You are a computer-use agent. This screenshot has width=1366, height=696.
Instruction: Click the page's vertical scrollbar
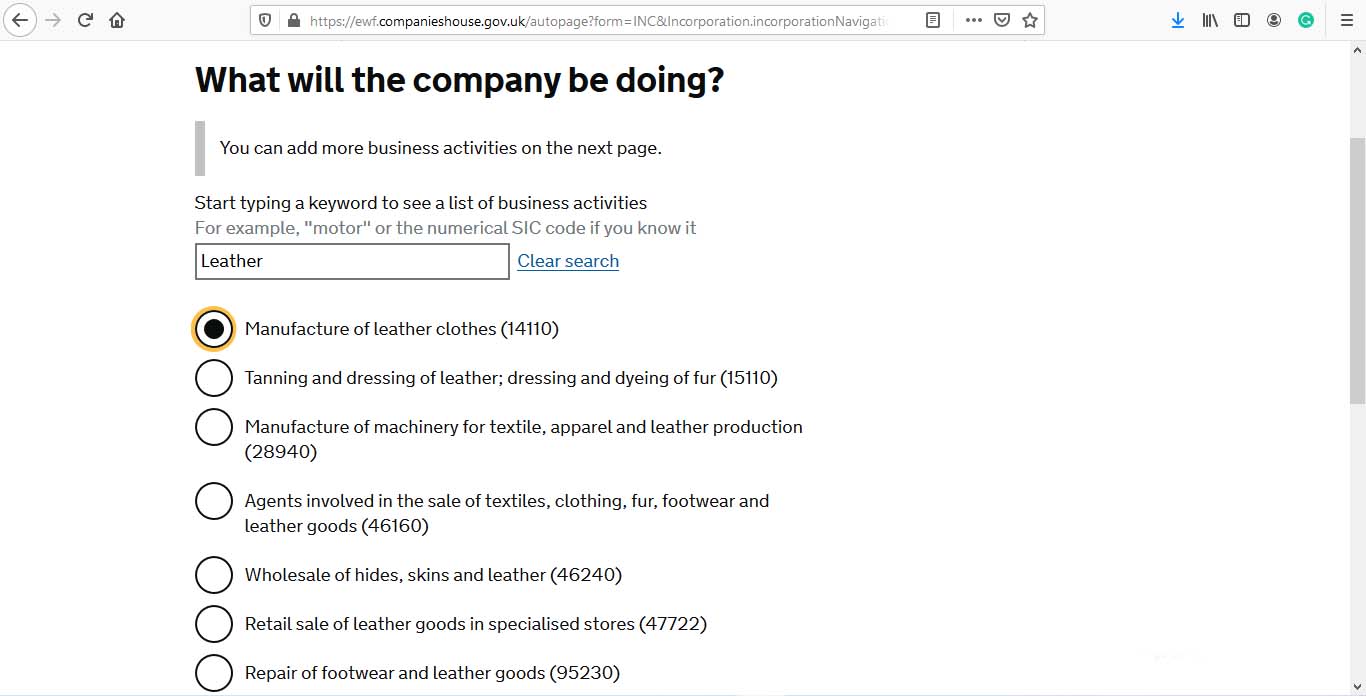[1357, 270]
